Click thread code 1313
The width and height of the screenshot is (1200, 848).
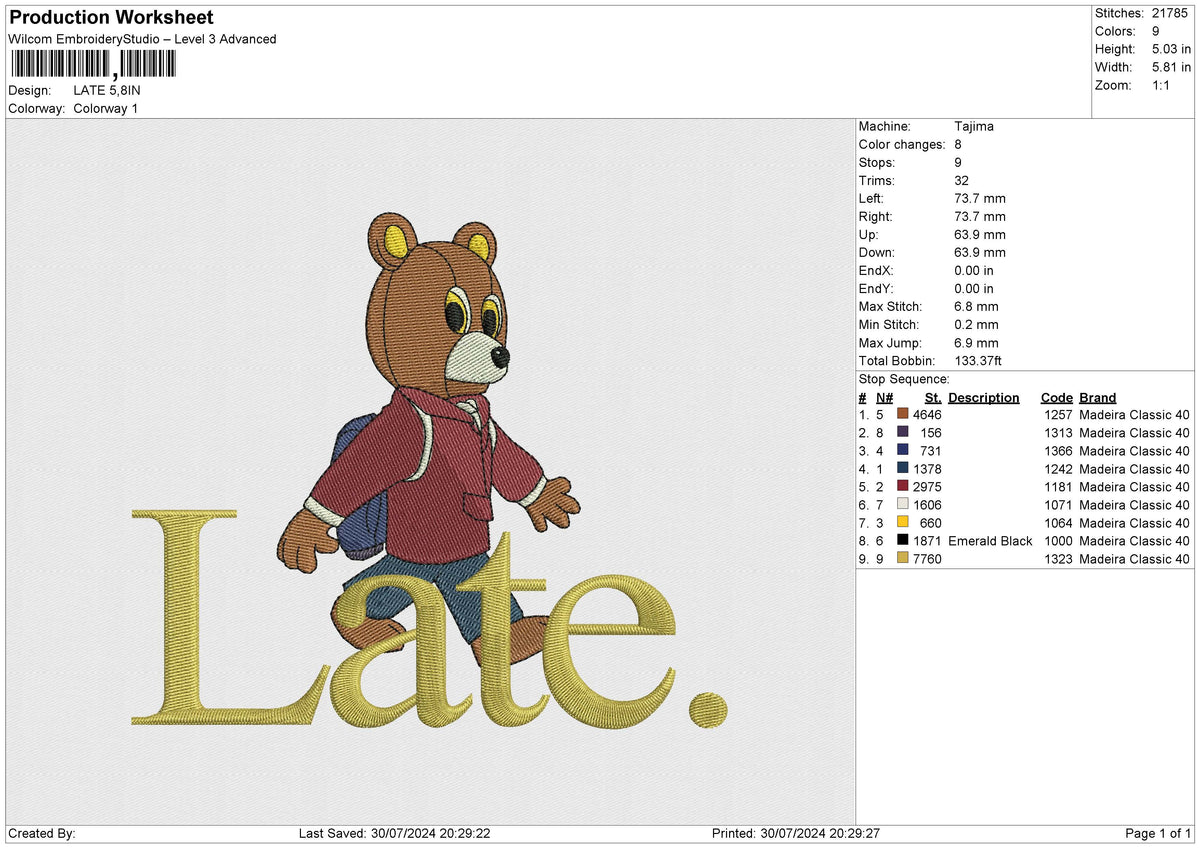(x=1058, y=433)
